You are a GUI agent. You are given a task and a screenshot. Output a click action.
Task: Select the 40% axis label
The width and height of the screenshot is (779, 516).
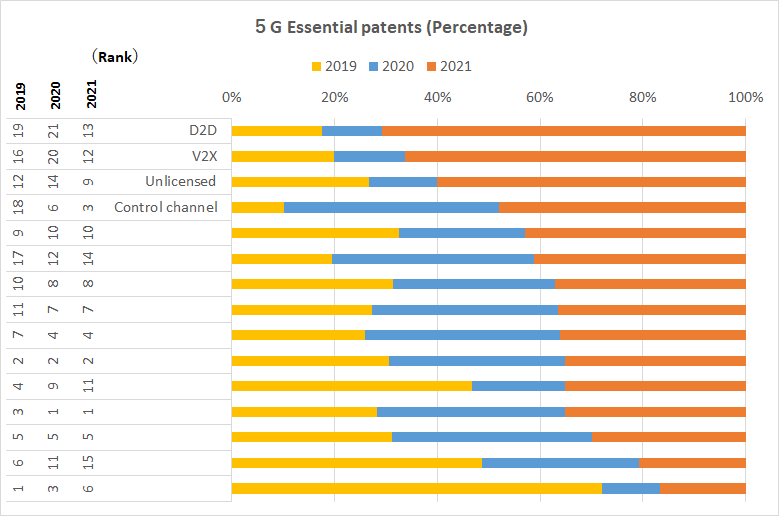point(437,97)
